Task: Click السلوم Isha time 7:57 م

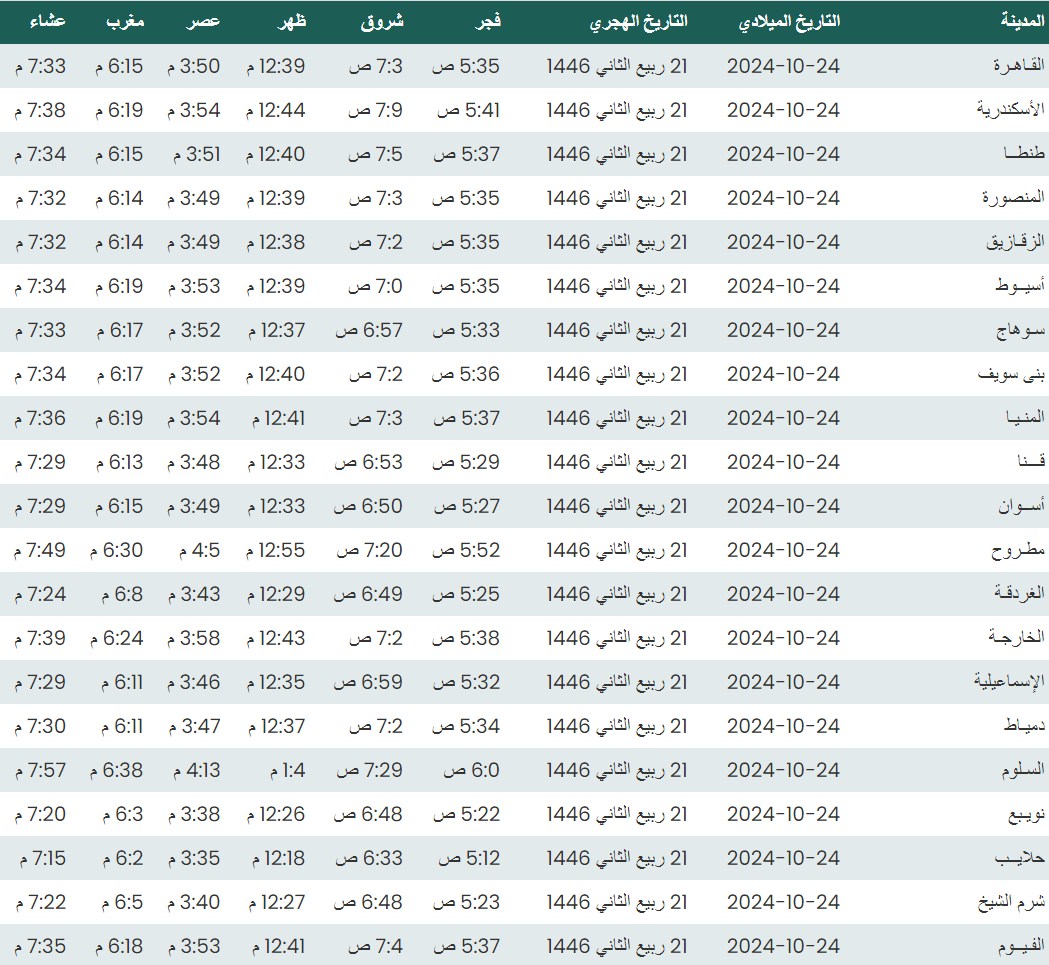Action: tap(41, 770)
